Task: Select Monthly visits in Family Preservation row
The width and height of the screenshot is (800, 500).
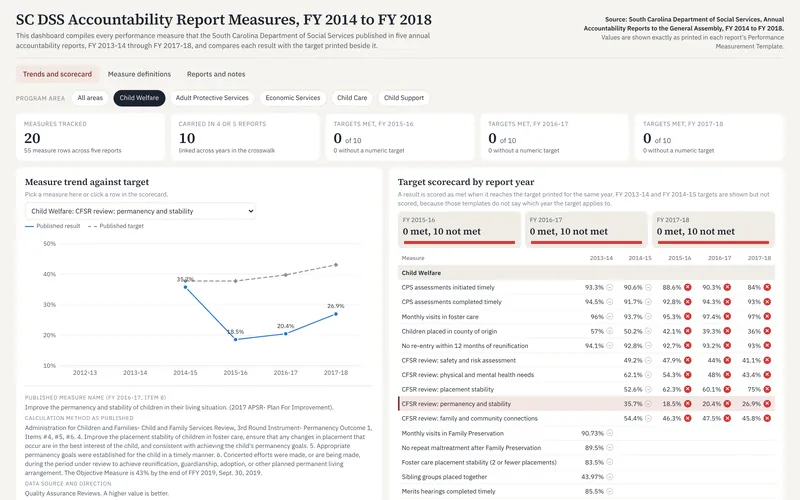Action: tap(586, 433)
